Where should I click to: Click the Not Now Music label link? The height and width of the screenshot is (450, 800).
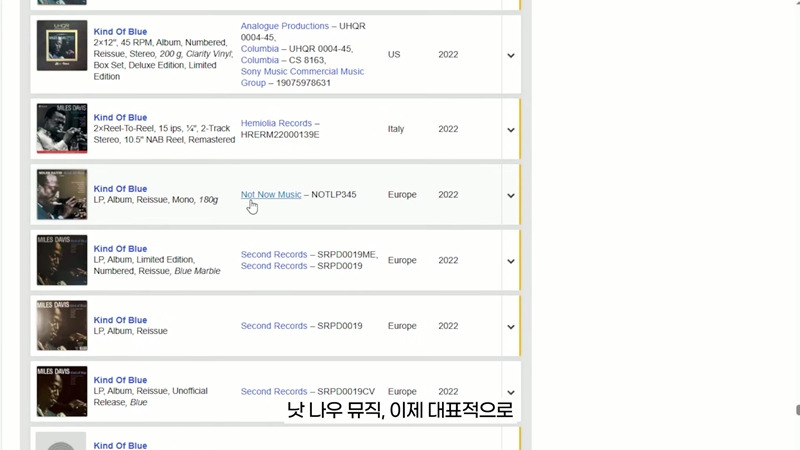[270, 194]
